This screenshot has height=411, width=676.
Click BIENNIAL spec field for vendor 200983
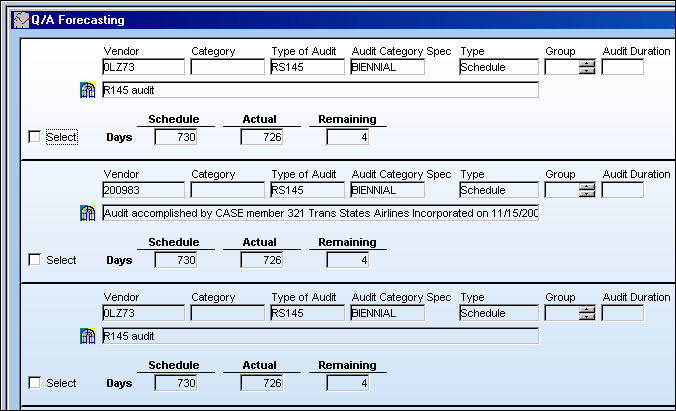(x=388, y=190)
